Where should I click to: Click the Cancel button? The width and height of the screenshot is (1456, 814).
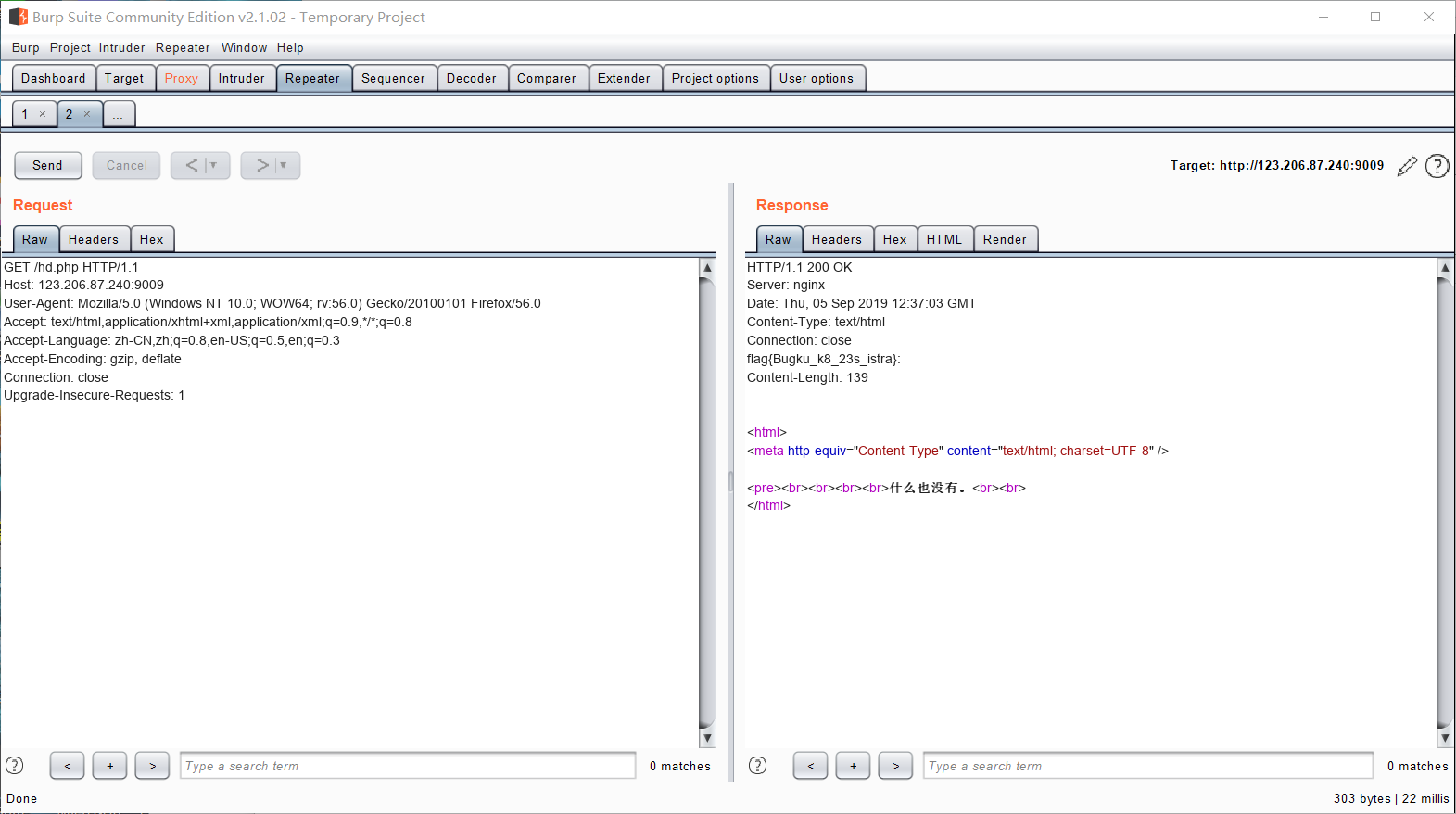[x=127, y=165]
